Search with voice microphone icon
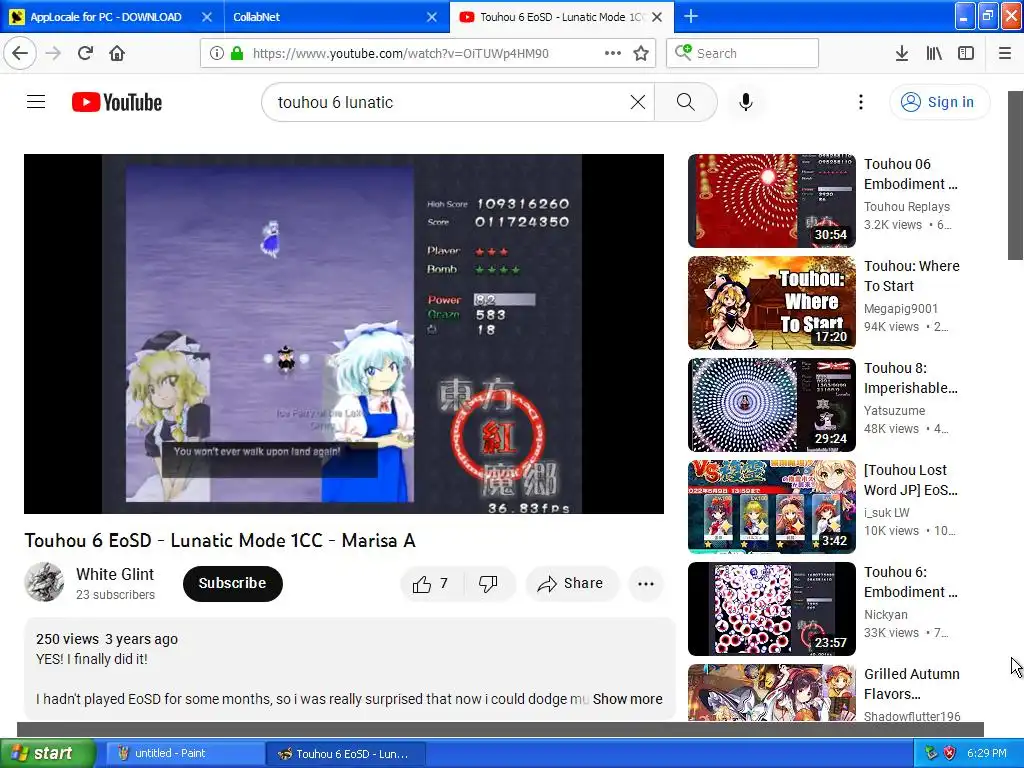Screen dimensions: 1024x768 coord(746,102)
